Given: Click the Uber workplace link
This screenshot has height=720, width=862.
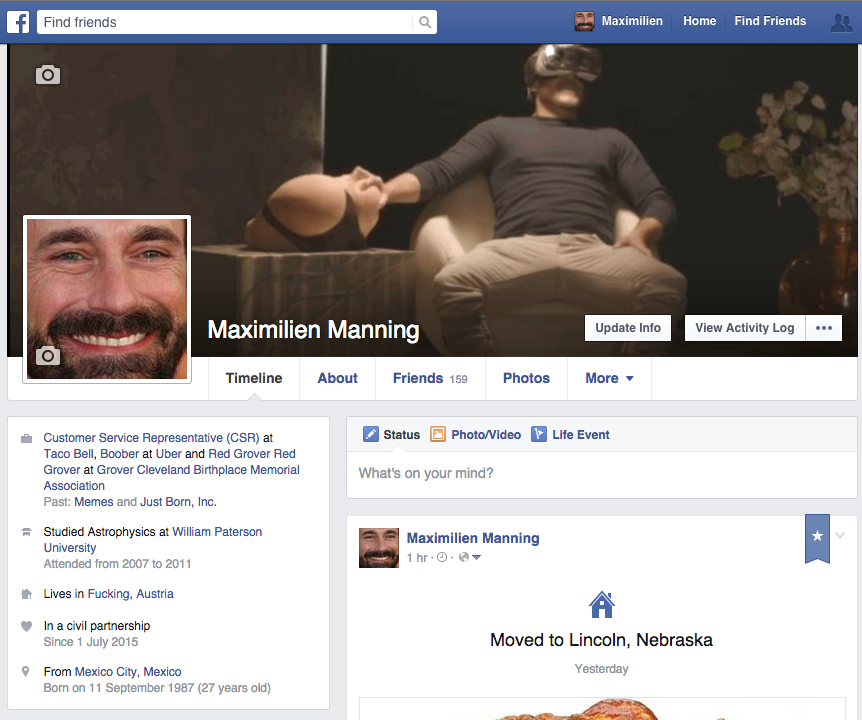Looking at the screenshot, I should pos(168,453).
